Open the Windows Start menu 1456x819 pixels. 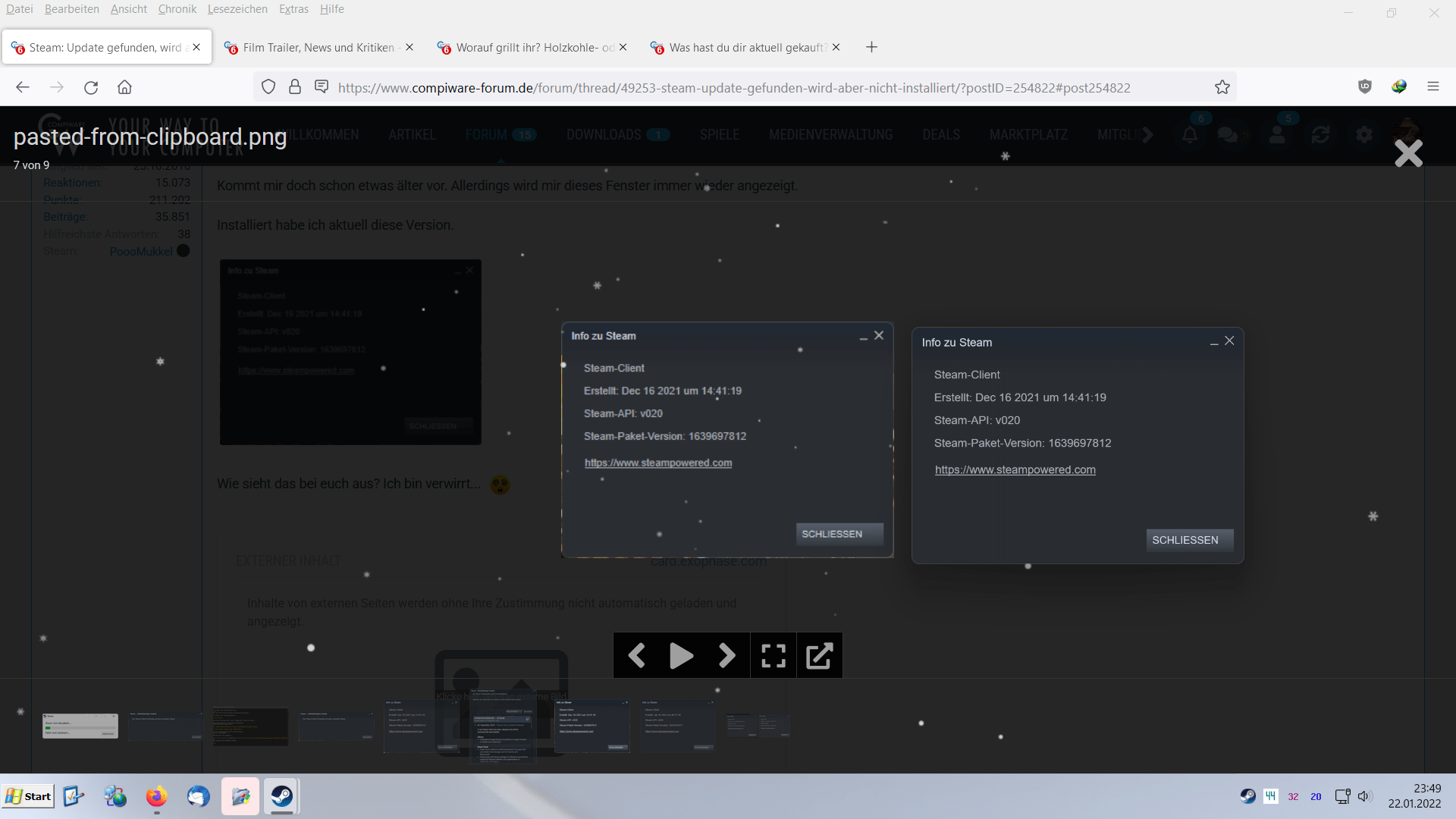click(x=29, y=796)
